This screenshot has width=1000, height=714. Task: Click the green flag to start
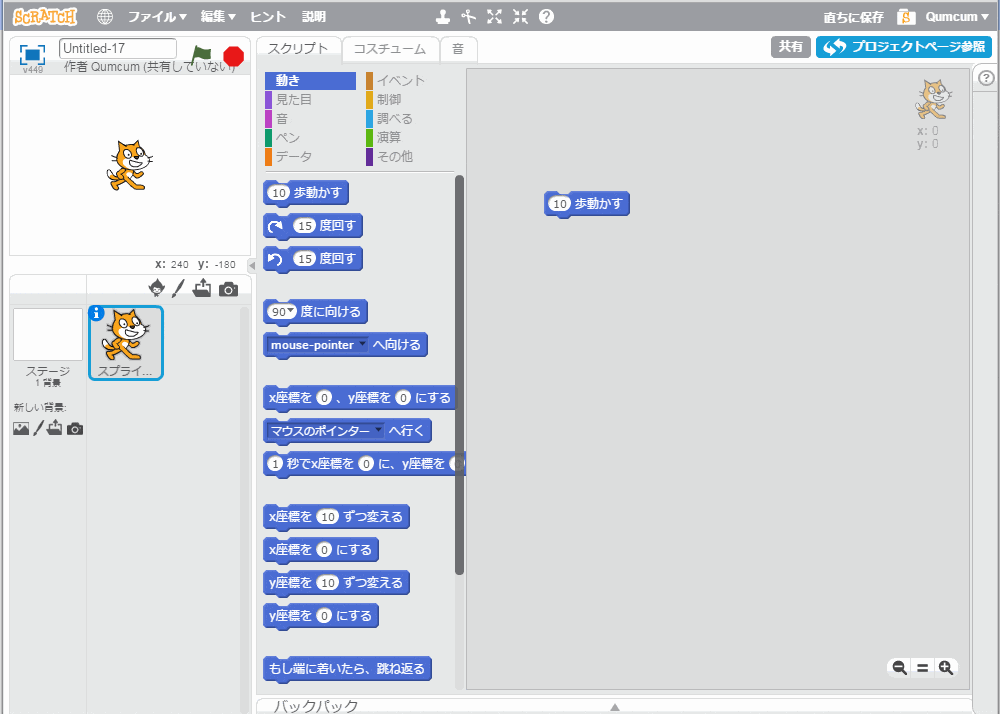pyautogui.click(x=202, y=55)
